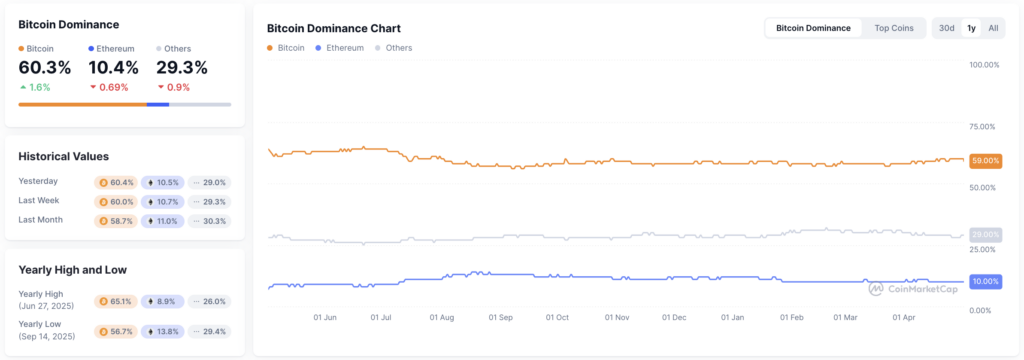
Task: Switch to the Bitcoin Dominance tab
Action: click(x=813, y=28)
